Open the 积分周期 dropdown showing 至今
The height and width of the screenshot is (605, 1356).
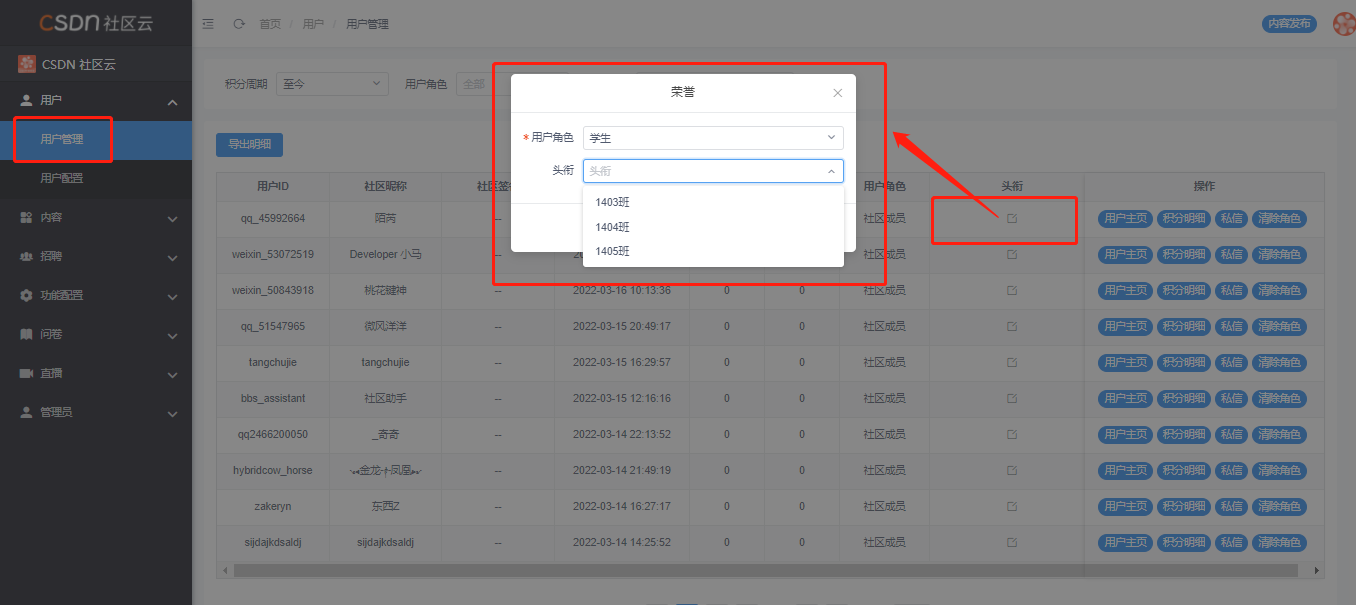(332, 84)
